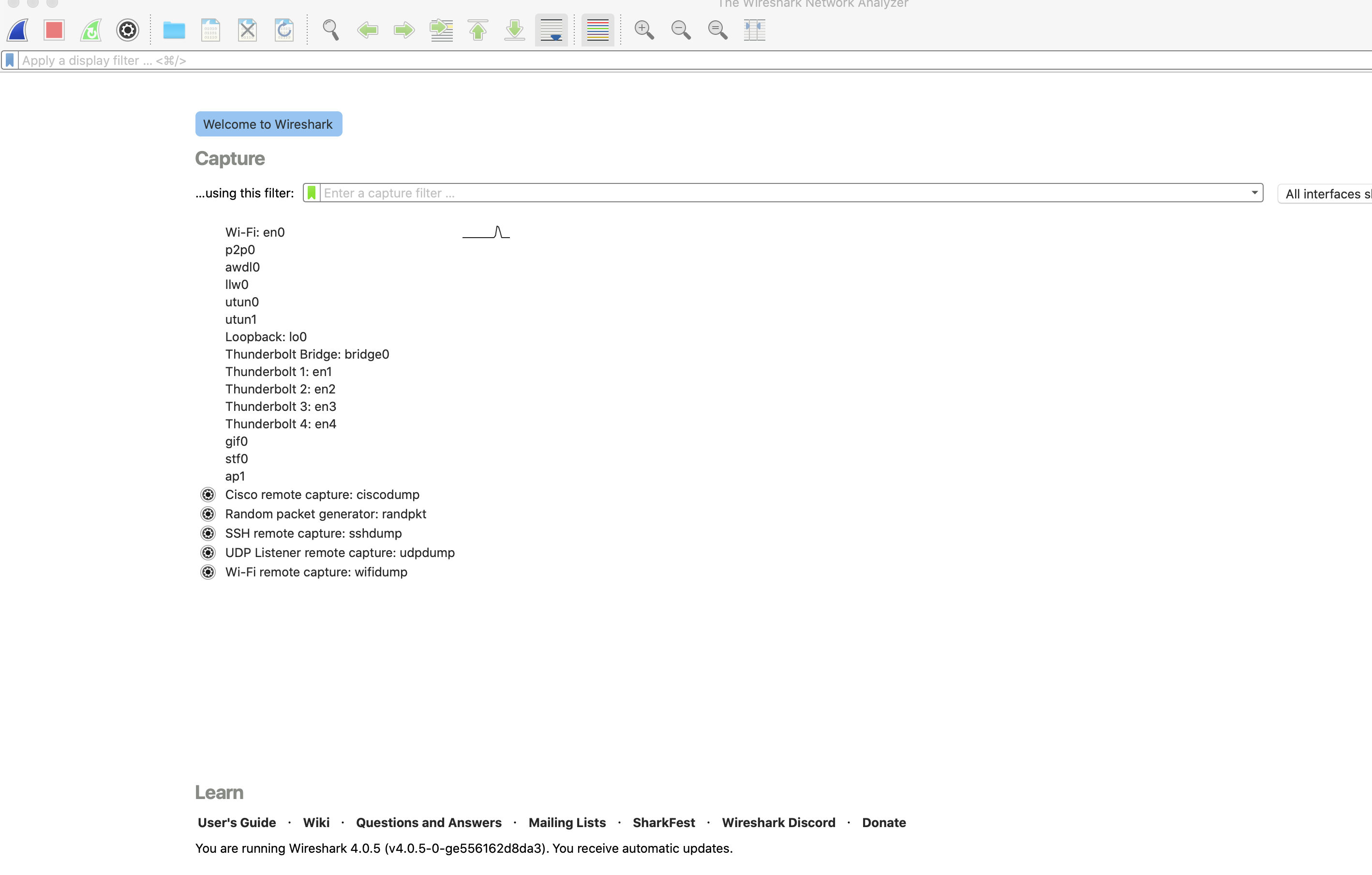Zoom in the main window text
1372x875 pixels.
coord(644,30)
